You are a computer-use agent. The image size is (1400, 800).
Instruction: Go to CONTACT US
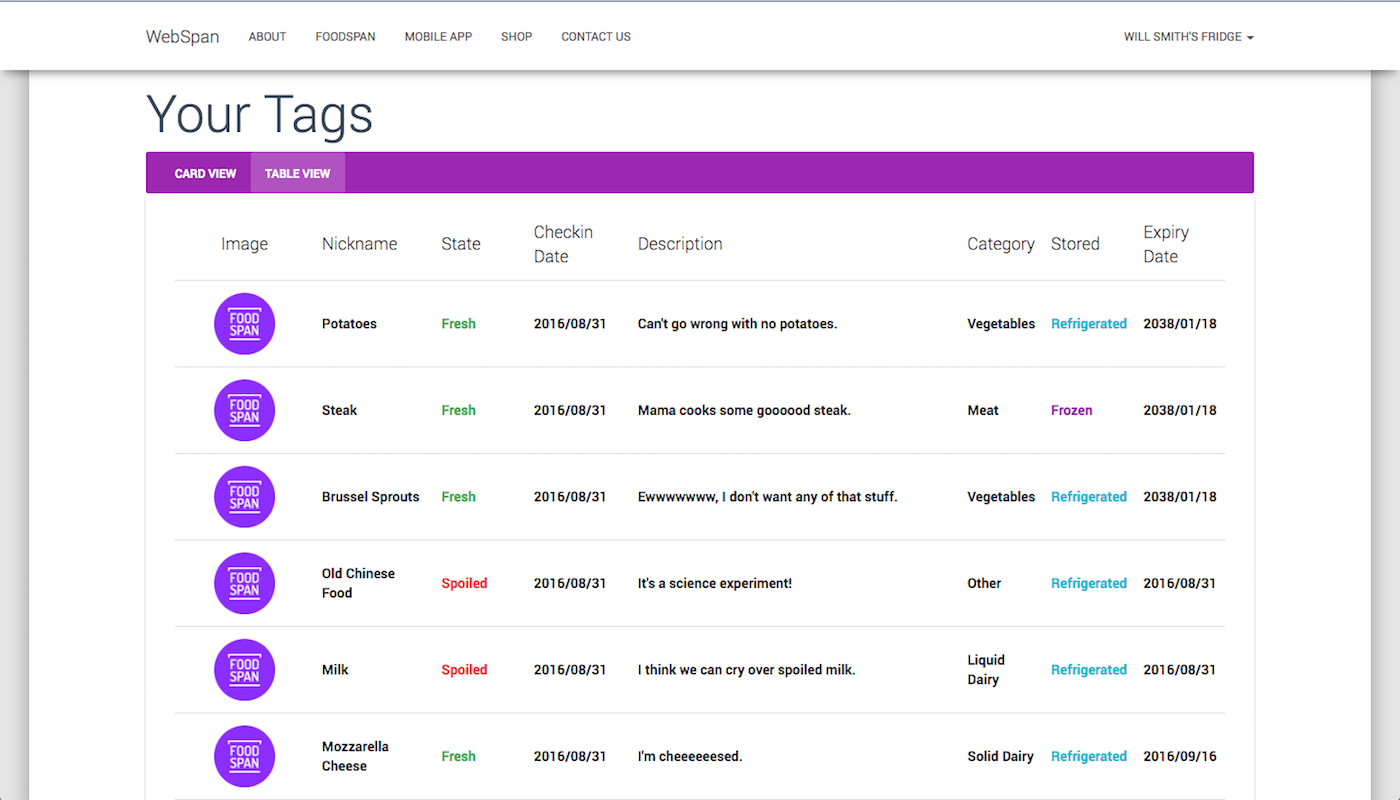point(596,36)
